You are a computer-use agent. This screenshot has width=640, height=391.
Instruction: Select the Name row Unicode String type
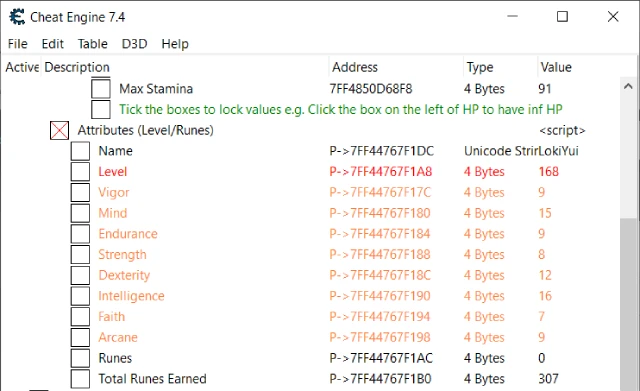point(501,151)
